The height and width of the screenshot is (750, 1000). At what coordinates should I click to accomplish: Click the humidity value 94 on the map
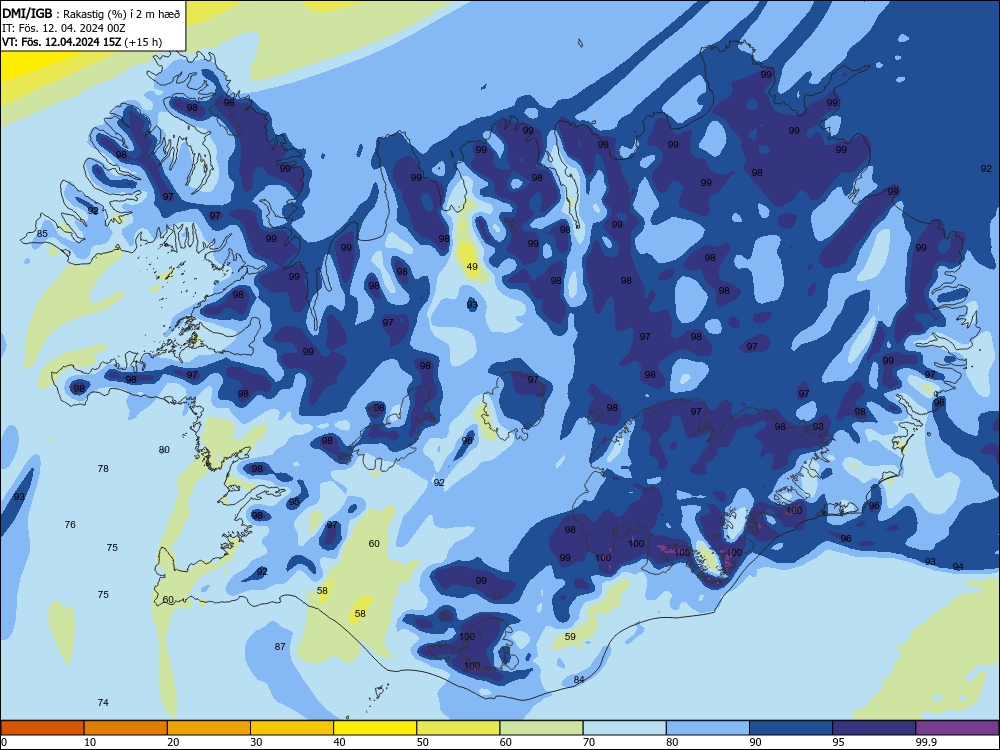point(958,566)
